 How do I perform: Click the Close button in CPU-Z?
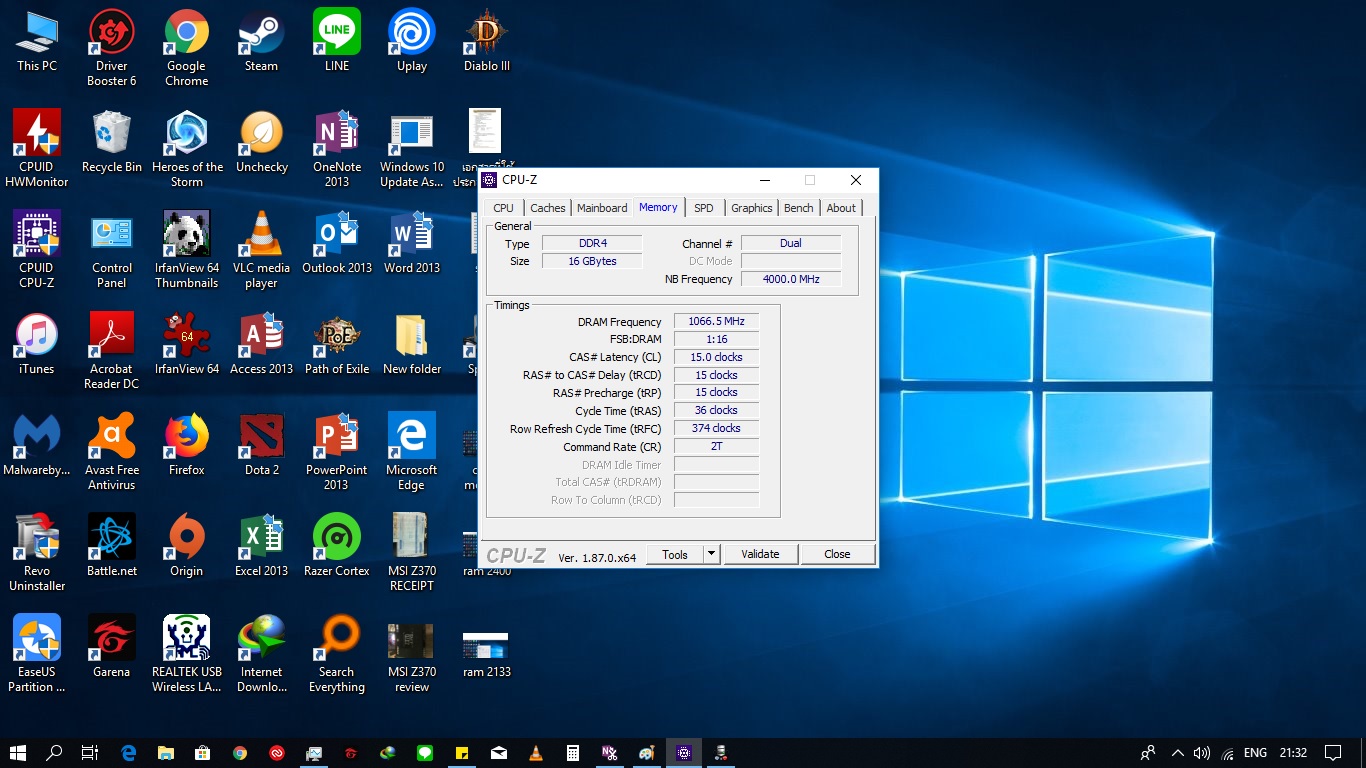pyautogui.click(x=837, y=554)
